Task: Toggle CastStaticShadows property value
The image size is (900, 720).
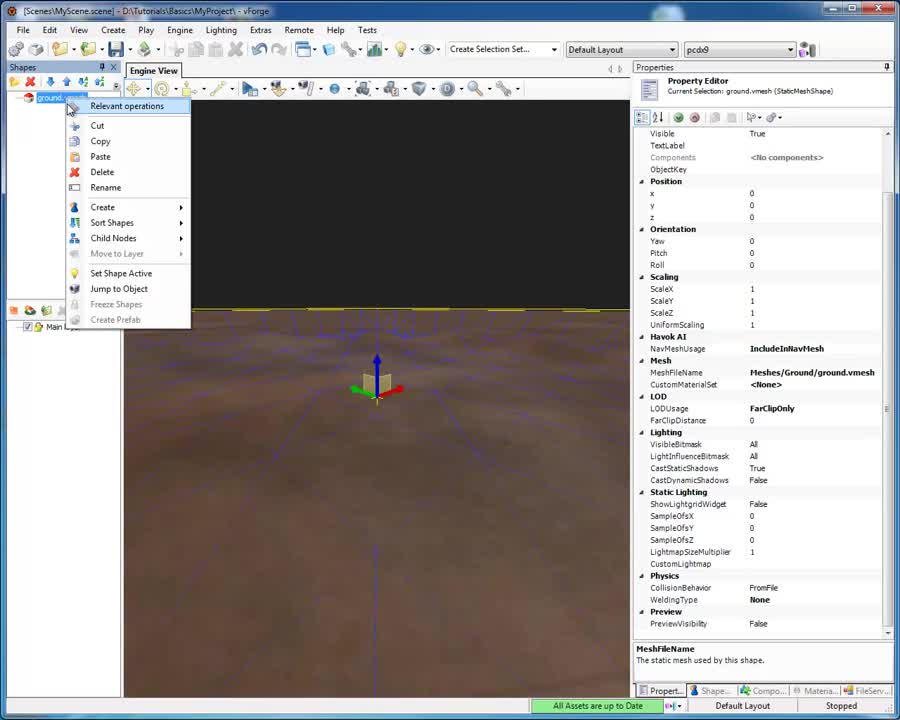Action: [757, 468]
